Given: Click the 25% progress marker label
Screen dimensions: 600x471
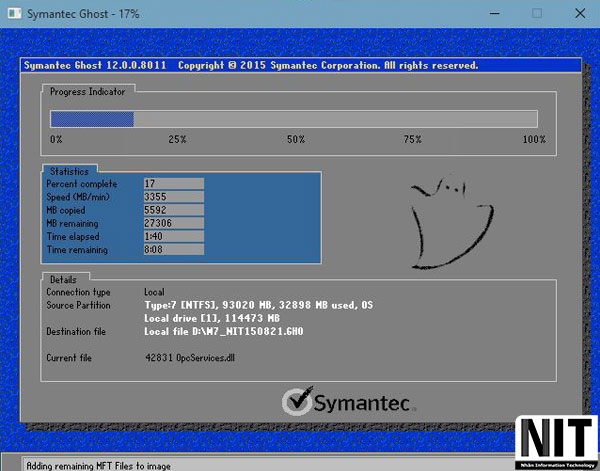Looking at the screenshot, I should (x=178, y=140).
